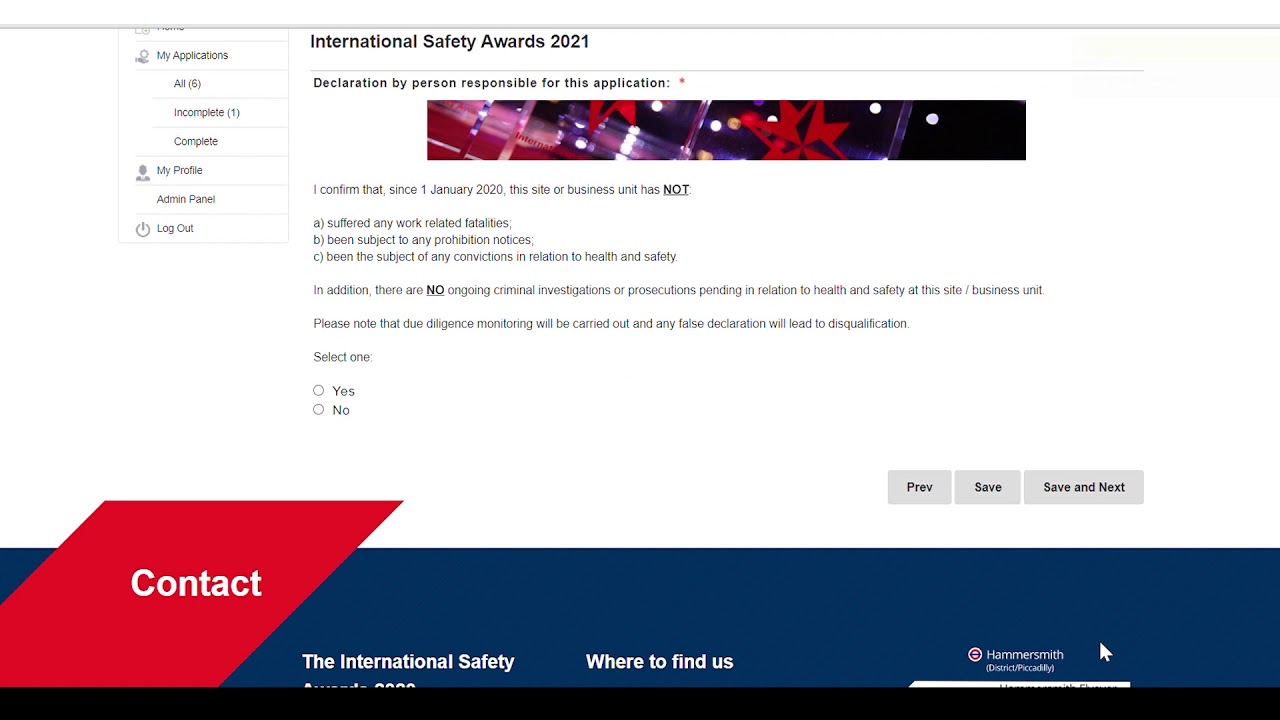The image size is (1280, 720).
Task: Click the Hammersmith underground roundel icon
Action: pyautogui.click(x=975, y=655)
